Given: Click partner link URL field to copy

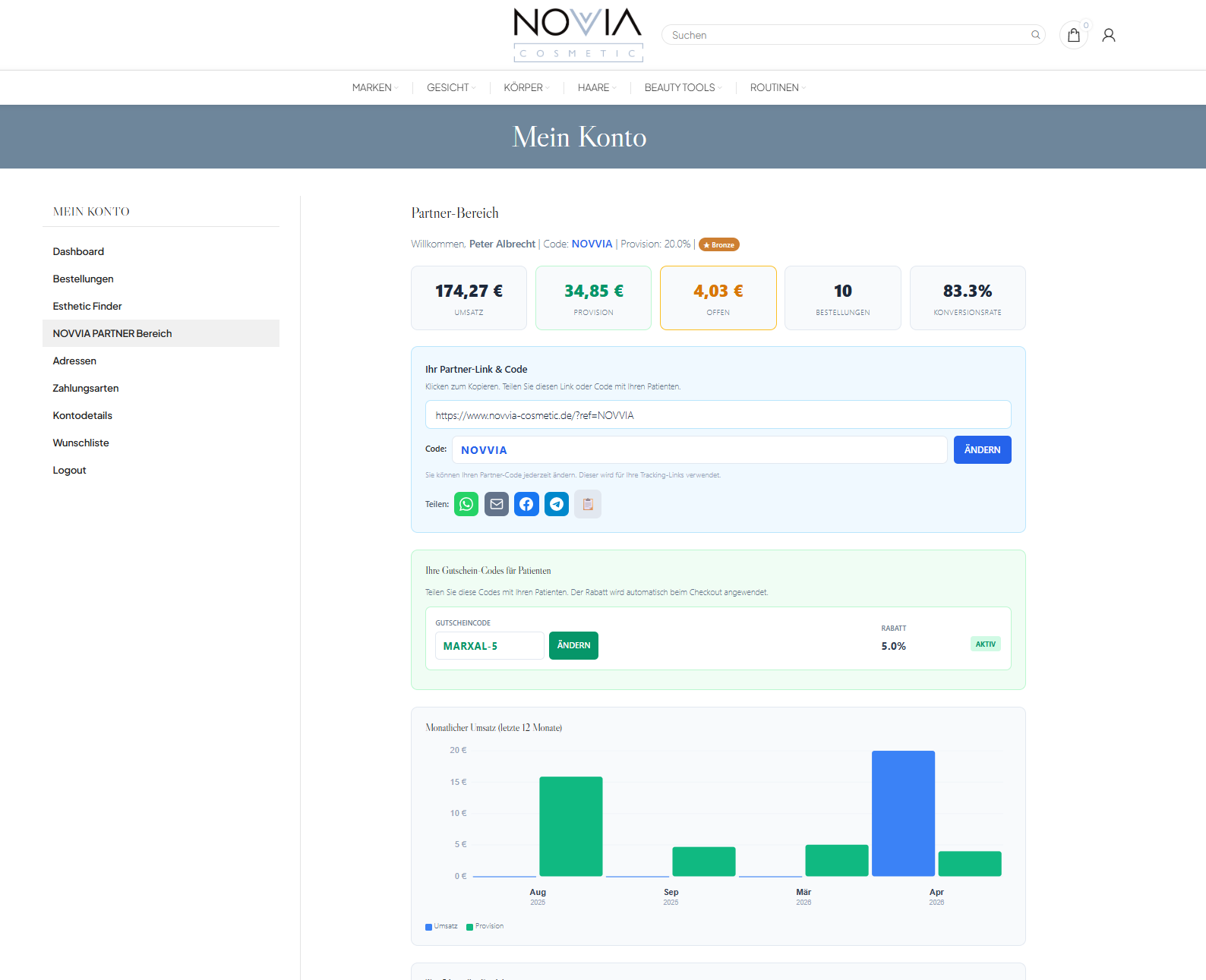Looking at the screenshot, I should coord(718,414).
